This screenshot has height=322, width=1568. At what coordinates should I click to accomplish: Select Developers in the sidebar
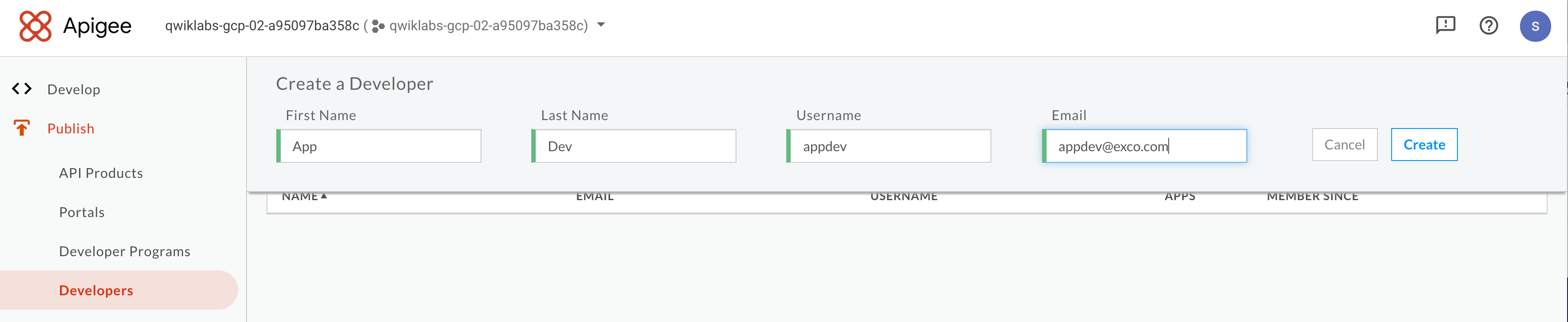(119, 290)
